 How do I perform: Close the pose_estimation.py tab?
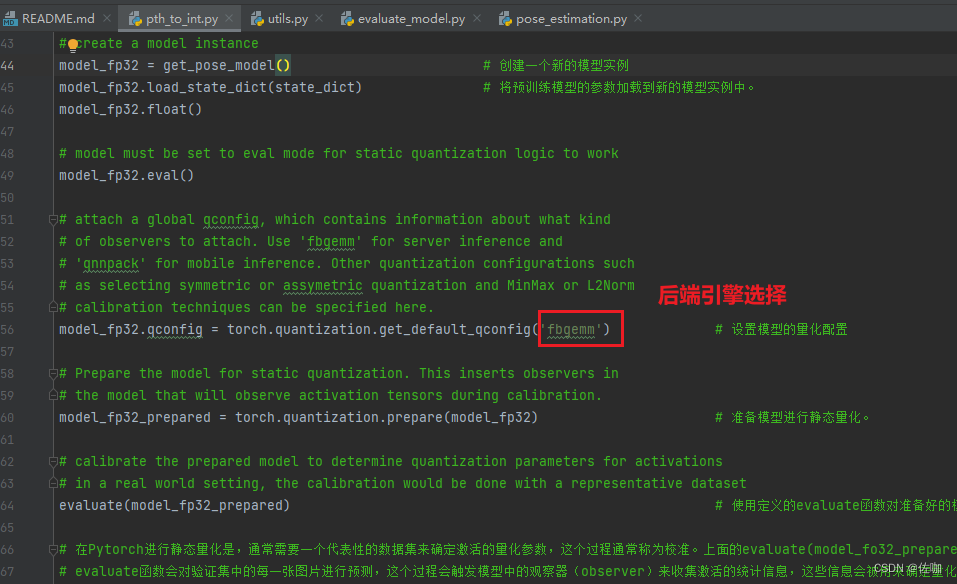click(x=640, y=17)
